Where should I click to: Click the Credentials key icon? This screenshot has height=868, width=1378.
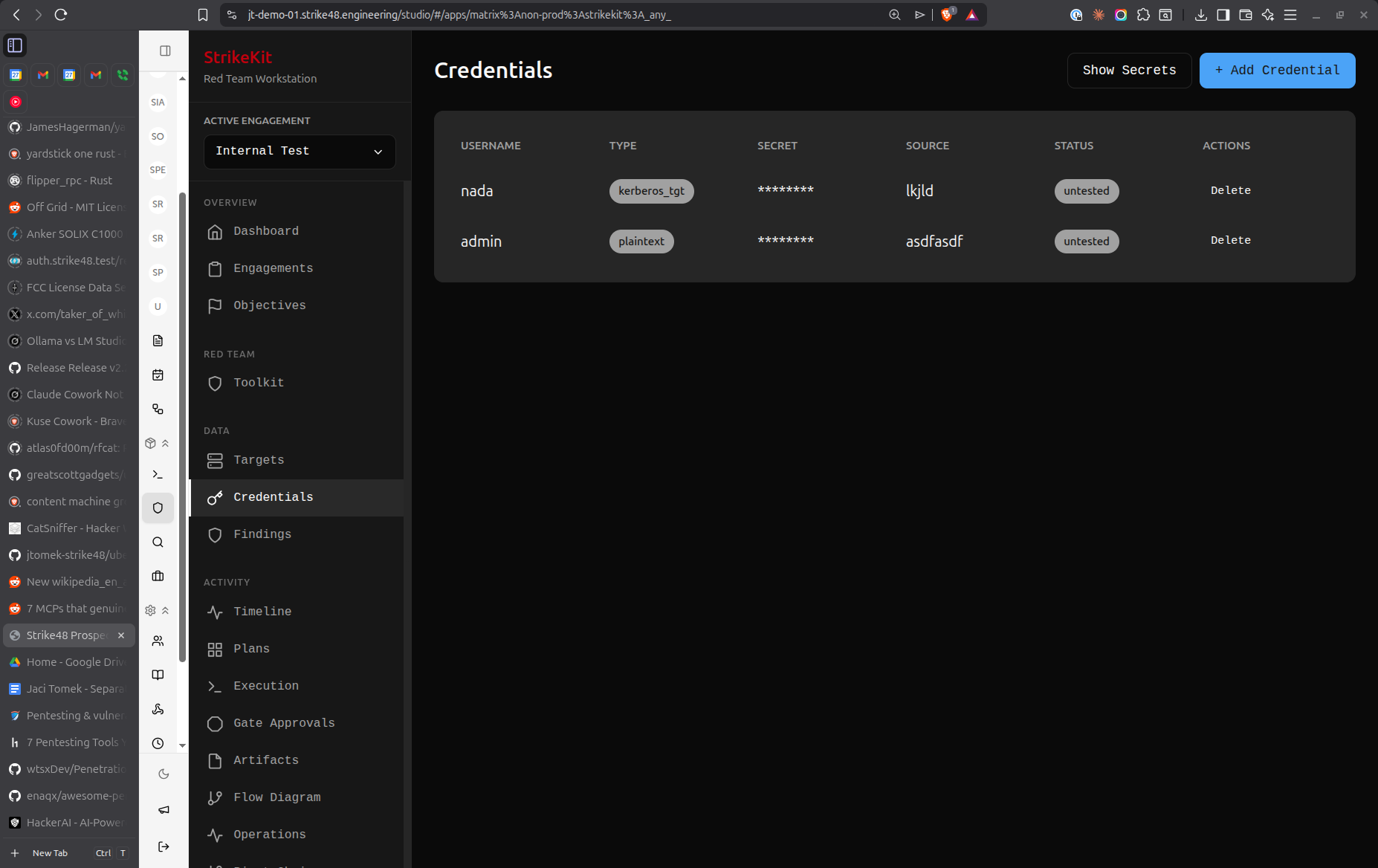tap(215, 497)
